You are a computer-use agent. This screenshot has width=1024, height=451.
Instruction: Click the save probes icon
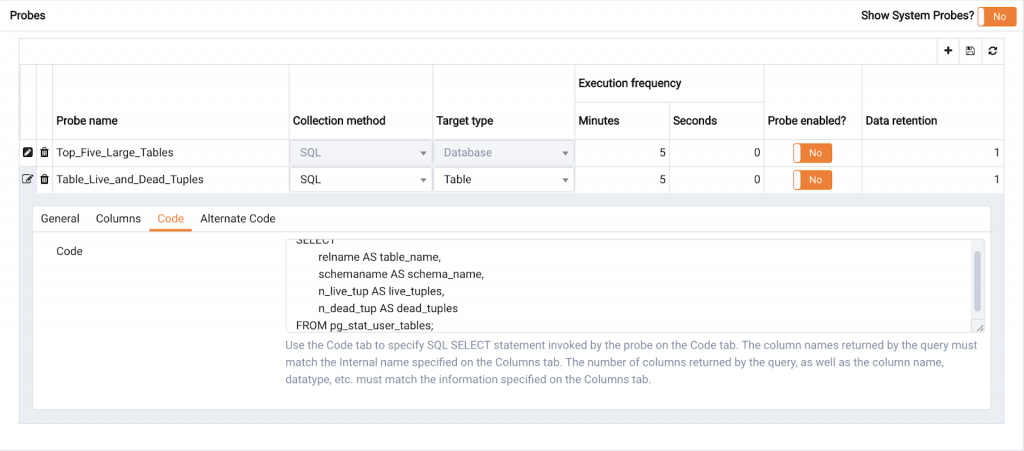click(970, 51)
